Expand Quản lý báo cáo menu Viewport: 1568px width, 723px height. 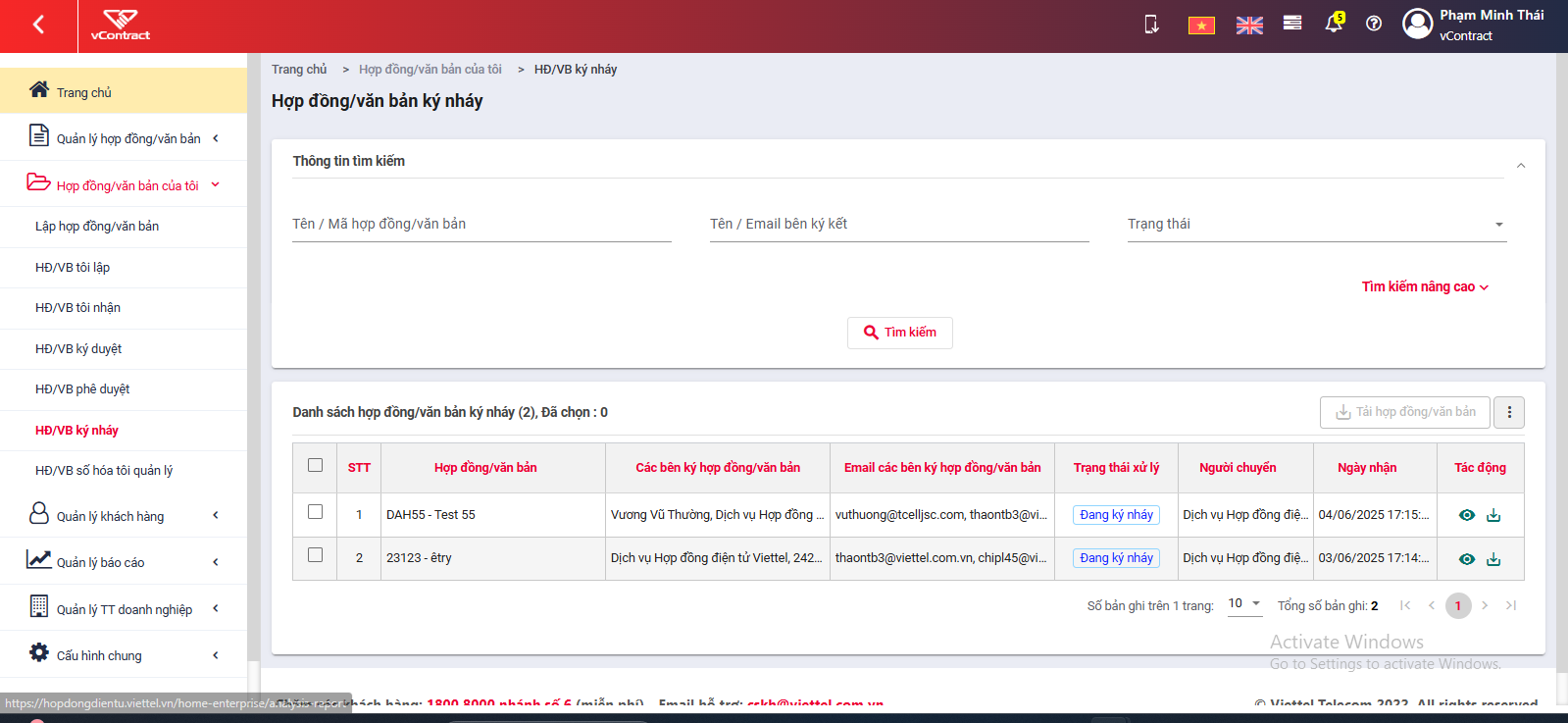[x=124, y=561]
